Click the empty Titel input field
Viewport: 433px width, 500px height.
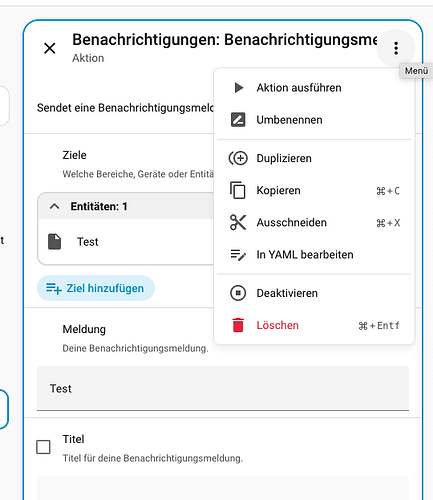(x=223, y=488)
